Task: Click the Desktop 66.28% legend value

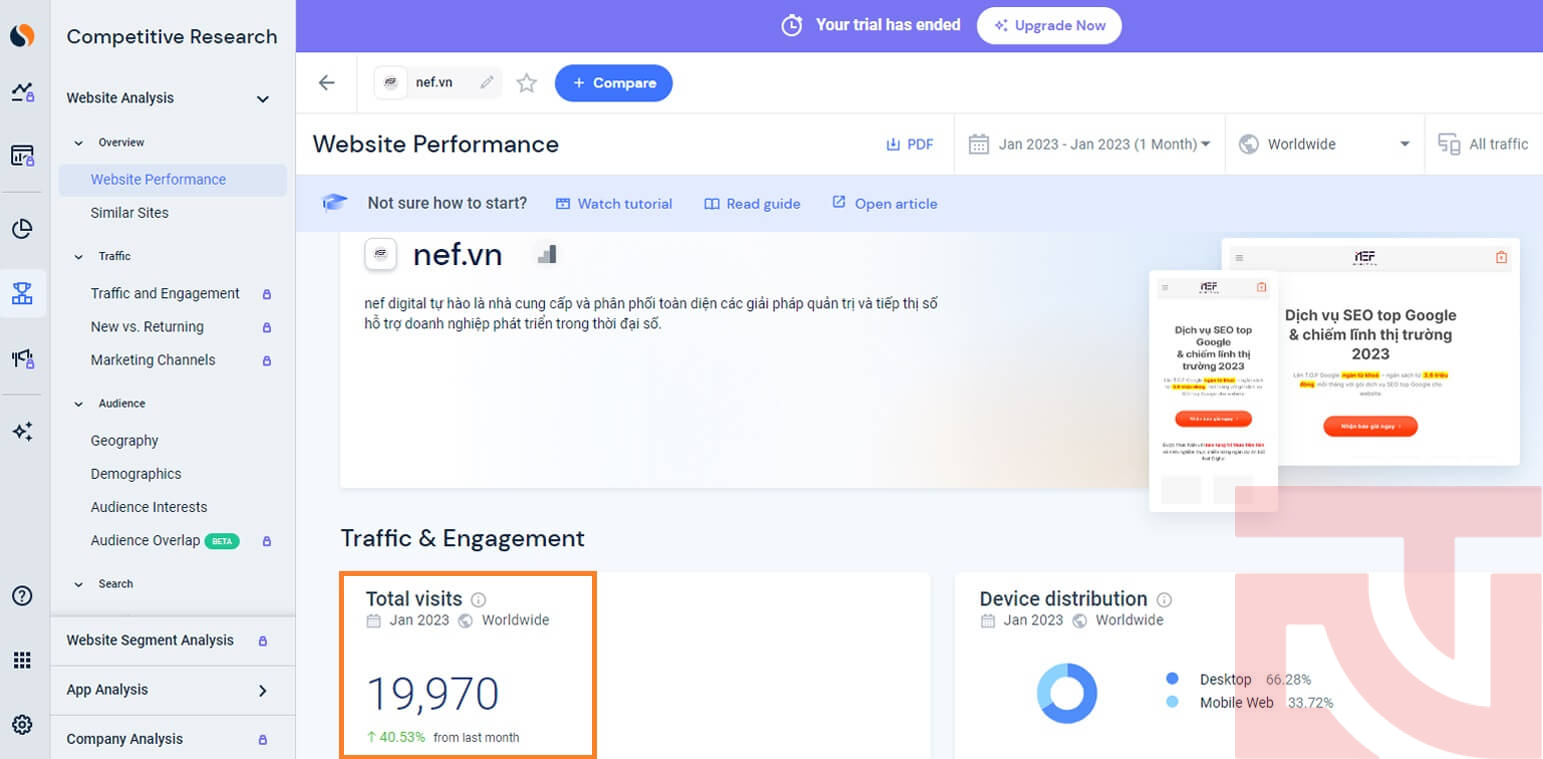Action: pyautogui.click(x=1289, y=680)
